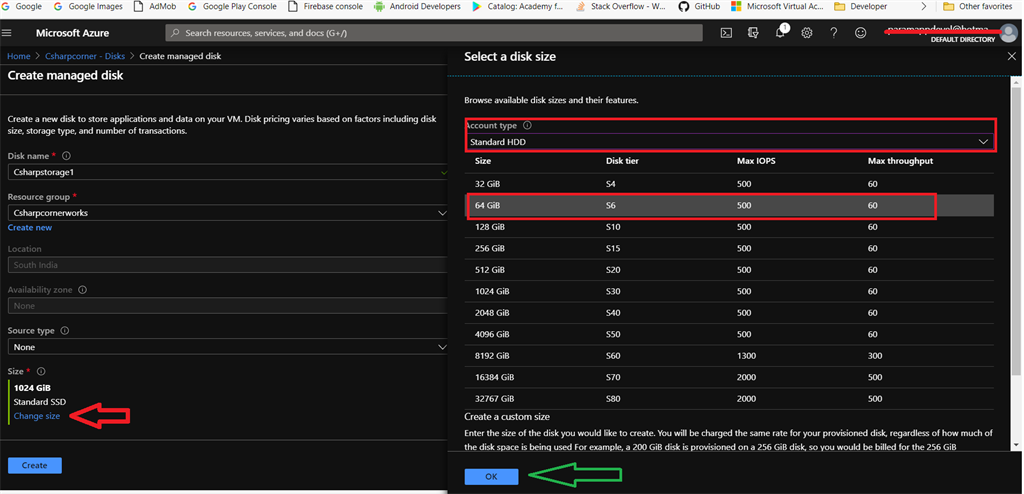Click the Change size link
Screen dimensions: 1024x494
pos(37,416)
